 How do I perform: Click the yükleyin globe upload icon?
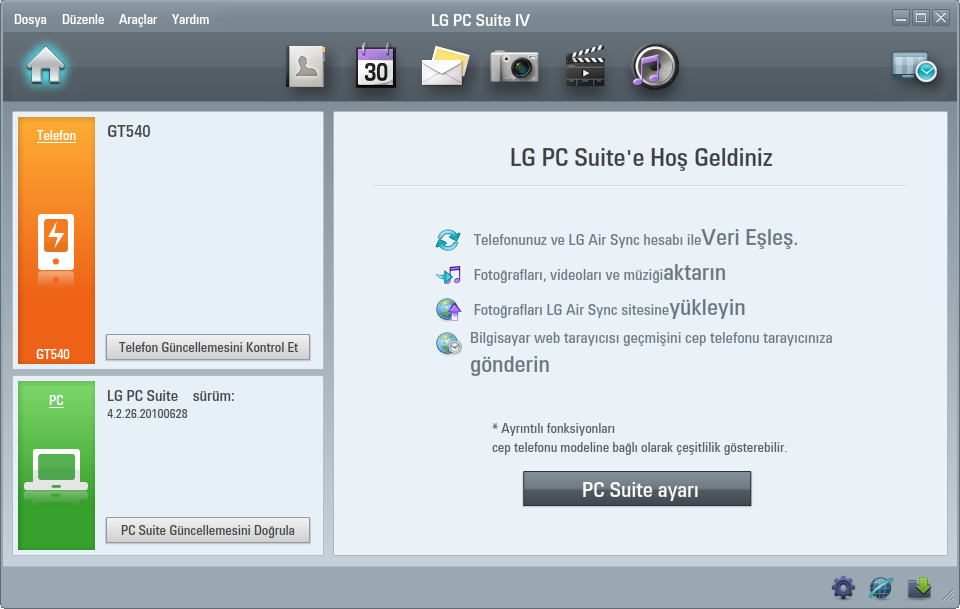(x=448, y=310)
